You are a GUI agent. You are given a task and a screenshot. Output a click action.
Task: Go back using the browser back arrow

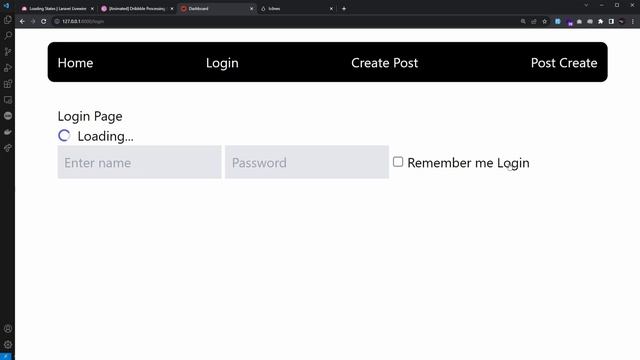[22, 21]
